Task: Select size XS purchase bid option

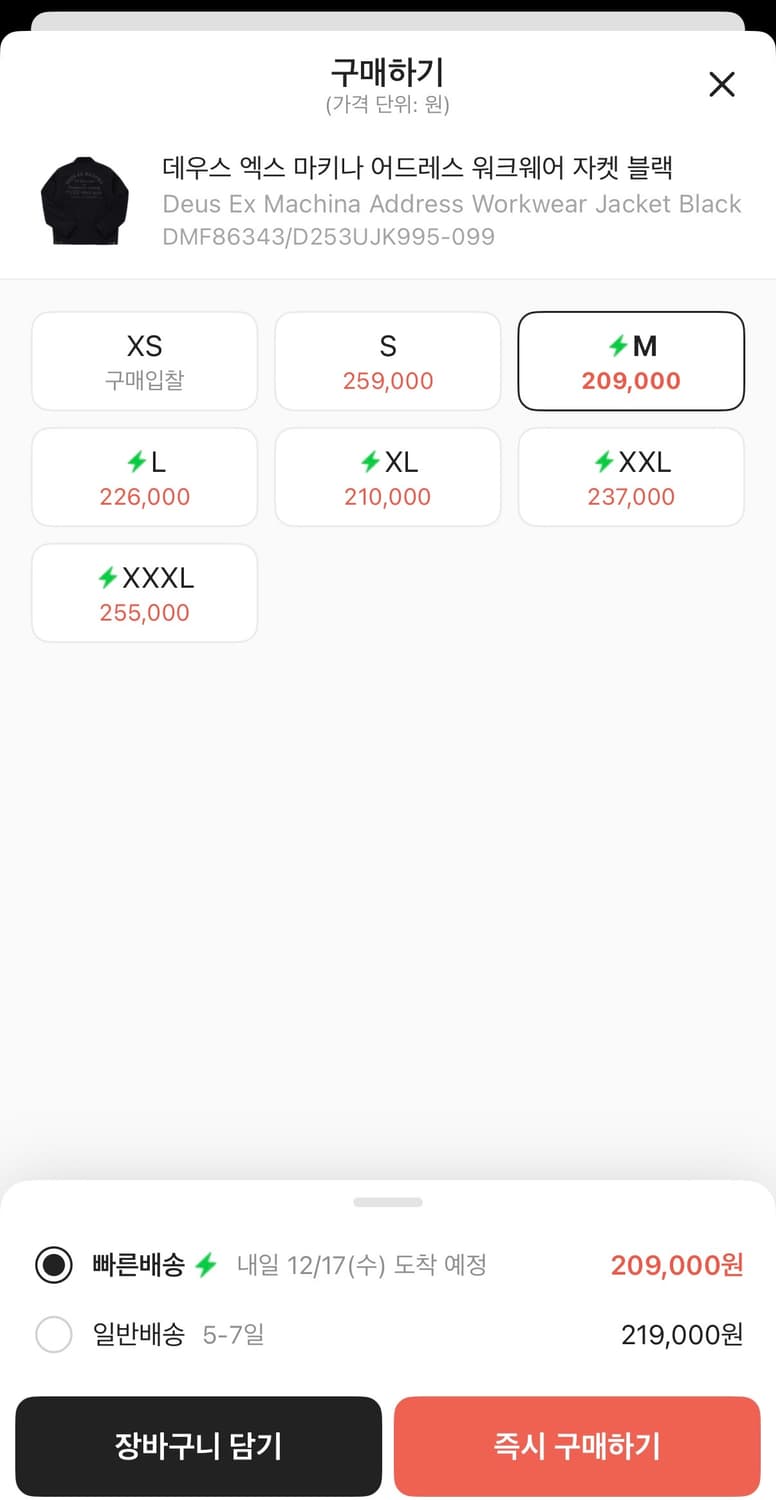Action: coord(145,361)
